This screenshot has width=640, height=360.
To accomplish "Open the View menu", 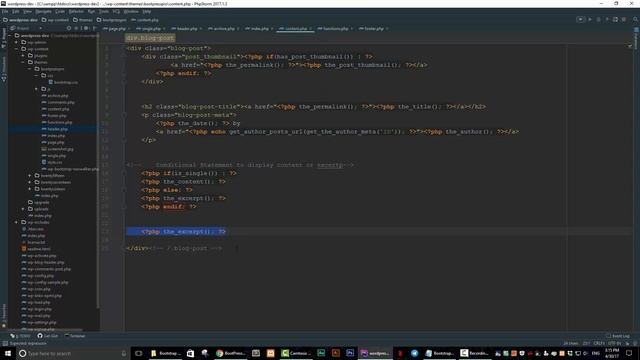I will click(x=27, y=11).
